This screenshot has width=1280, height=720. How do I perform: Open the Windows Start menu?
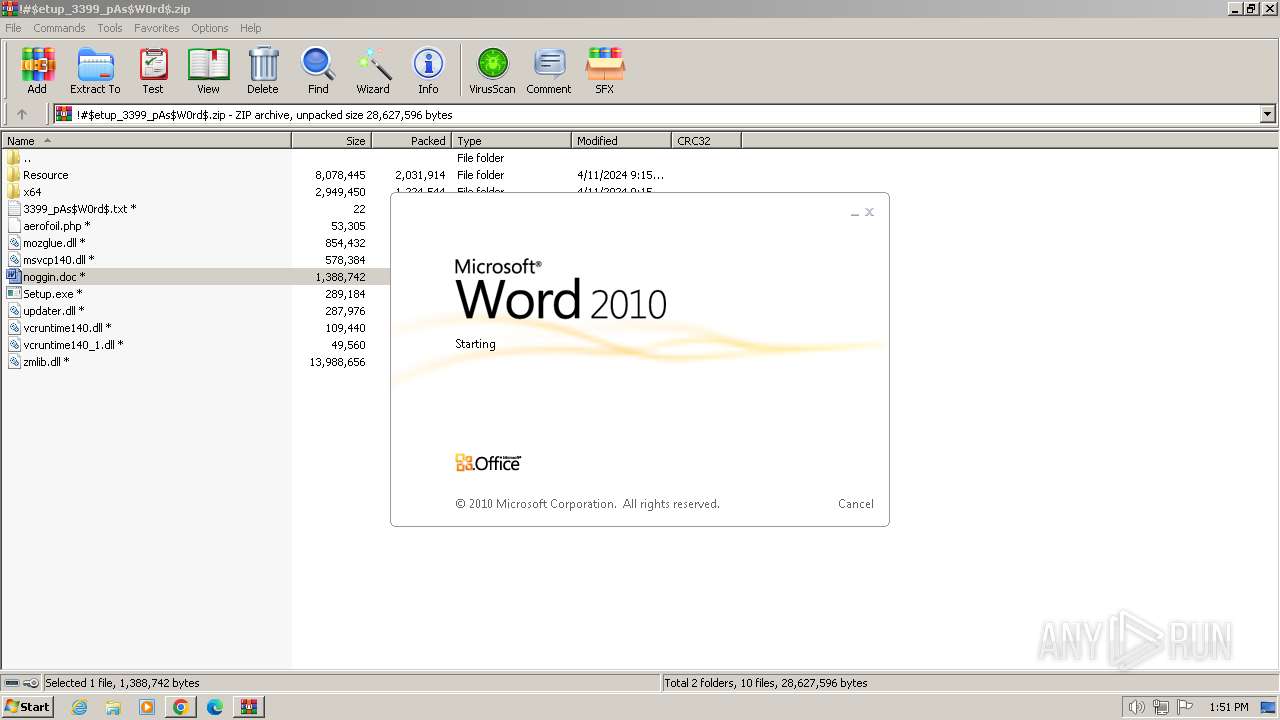27,707
